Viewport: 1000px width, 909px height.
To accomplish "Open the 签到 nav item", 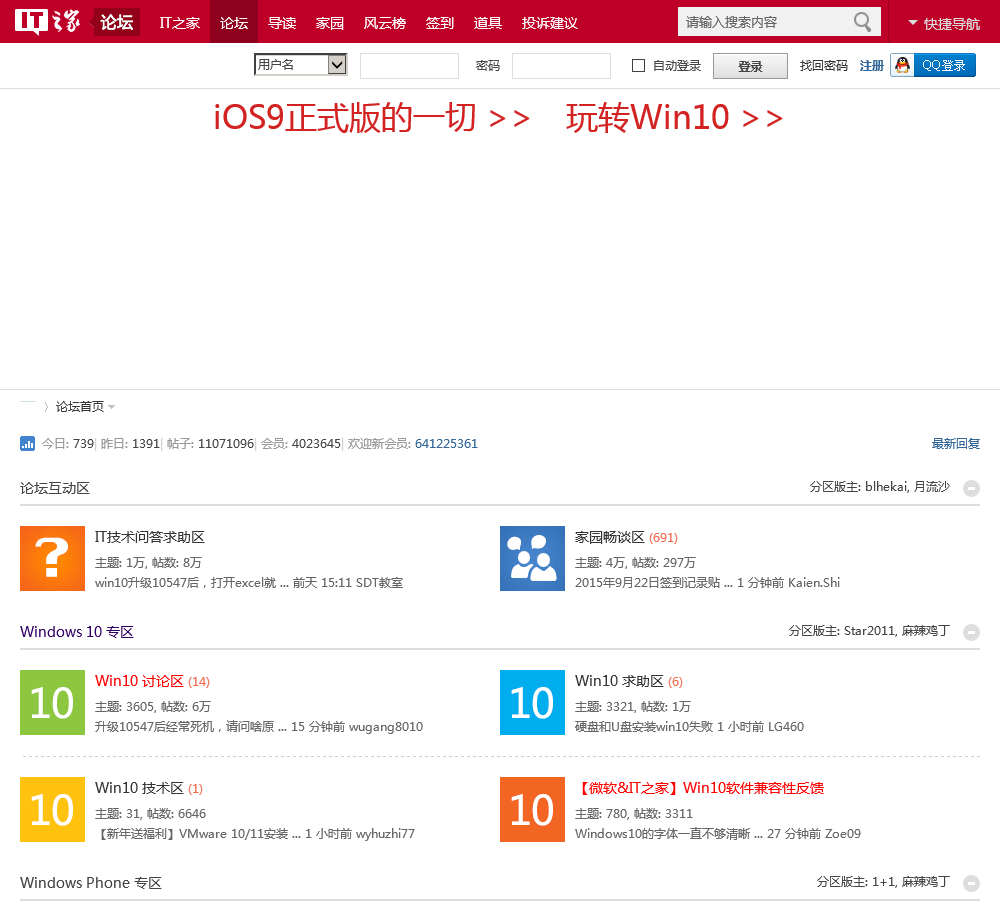I will click(439, 23).
